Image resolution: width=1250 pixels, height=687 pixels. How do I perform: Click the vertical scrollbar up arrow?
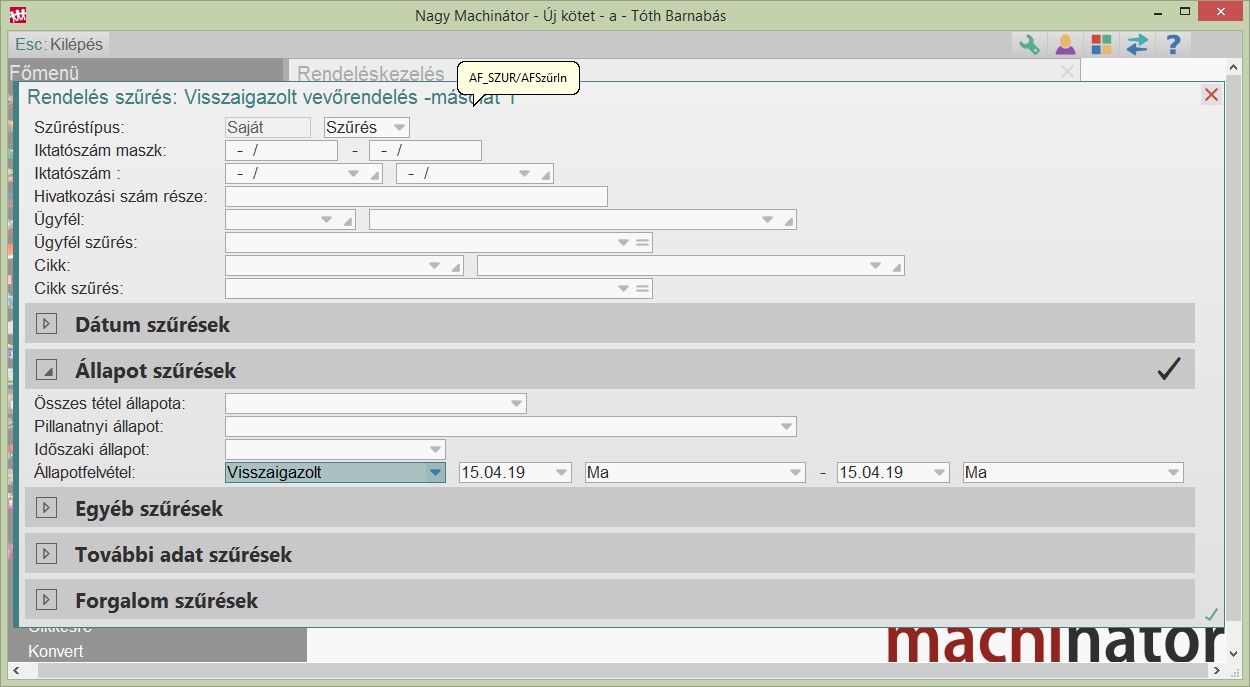point(1233,69)
